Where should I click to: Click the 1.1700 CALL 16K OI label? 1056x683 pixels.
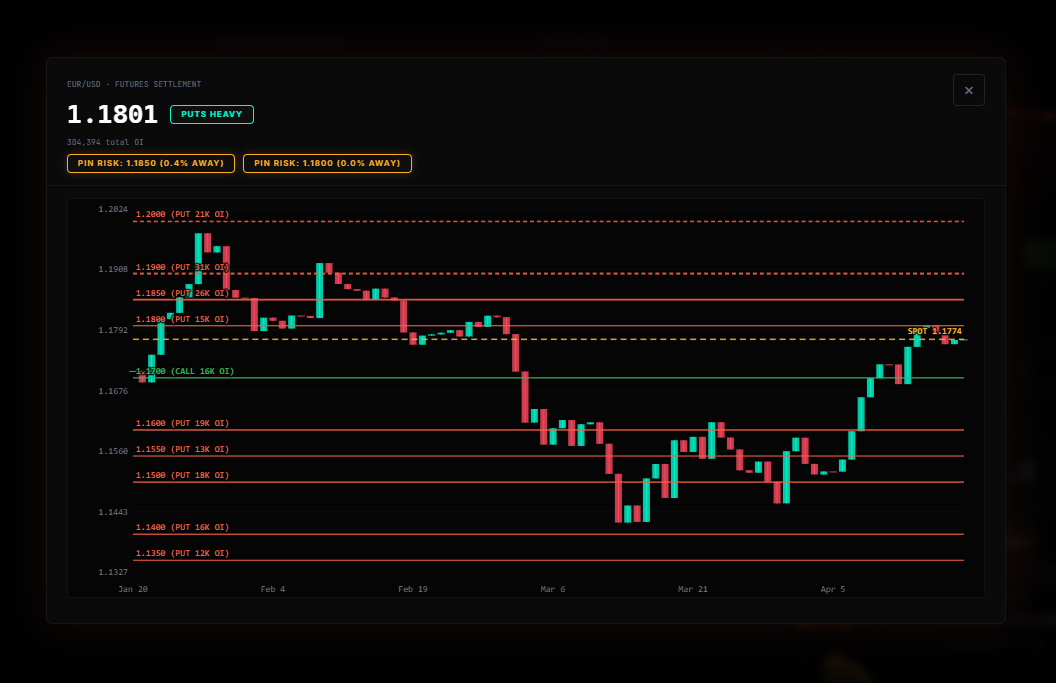(185, 371)
